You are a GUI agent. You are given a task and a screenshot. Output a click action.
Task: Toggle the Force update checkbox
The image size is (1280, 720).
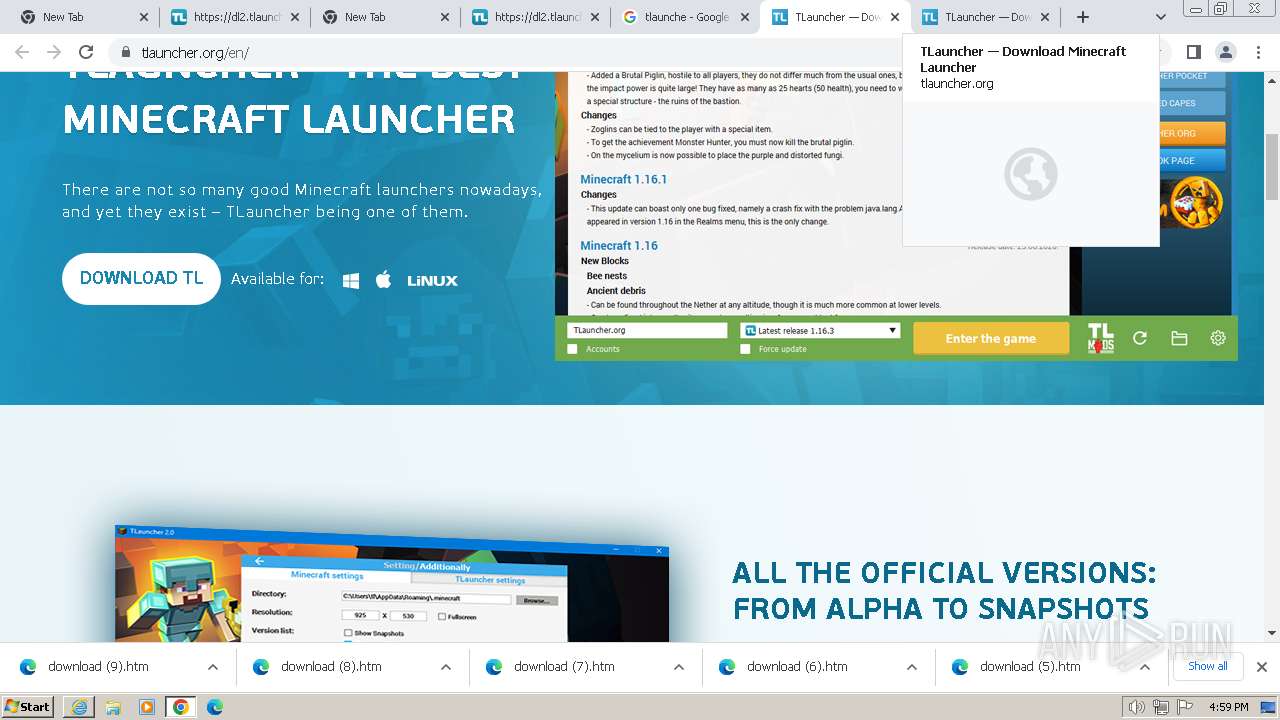pos(745,349)
